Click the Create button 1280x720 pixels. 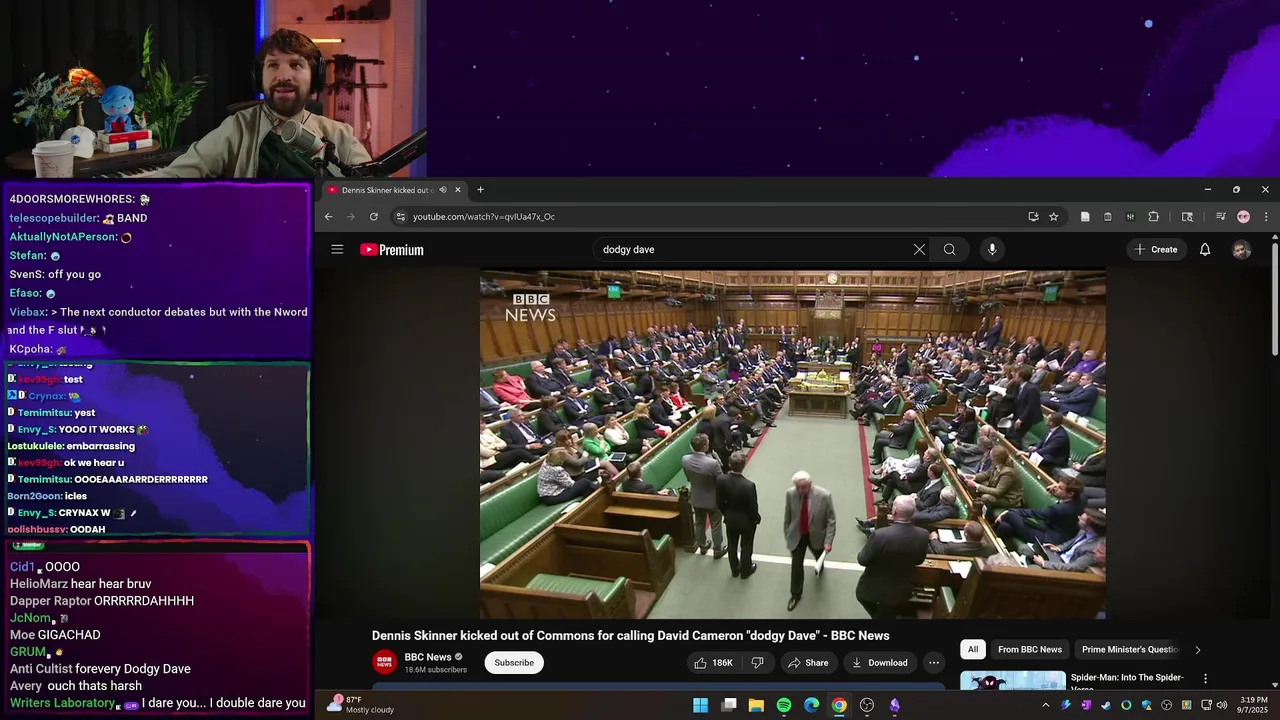coord(1156,250)
